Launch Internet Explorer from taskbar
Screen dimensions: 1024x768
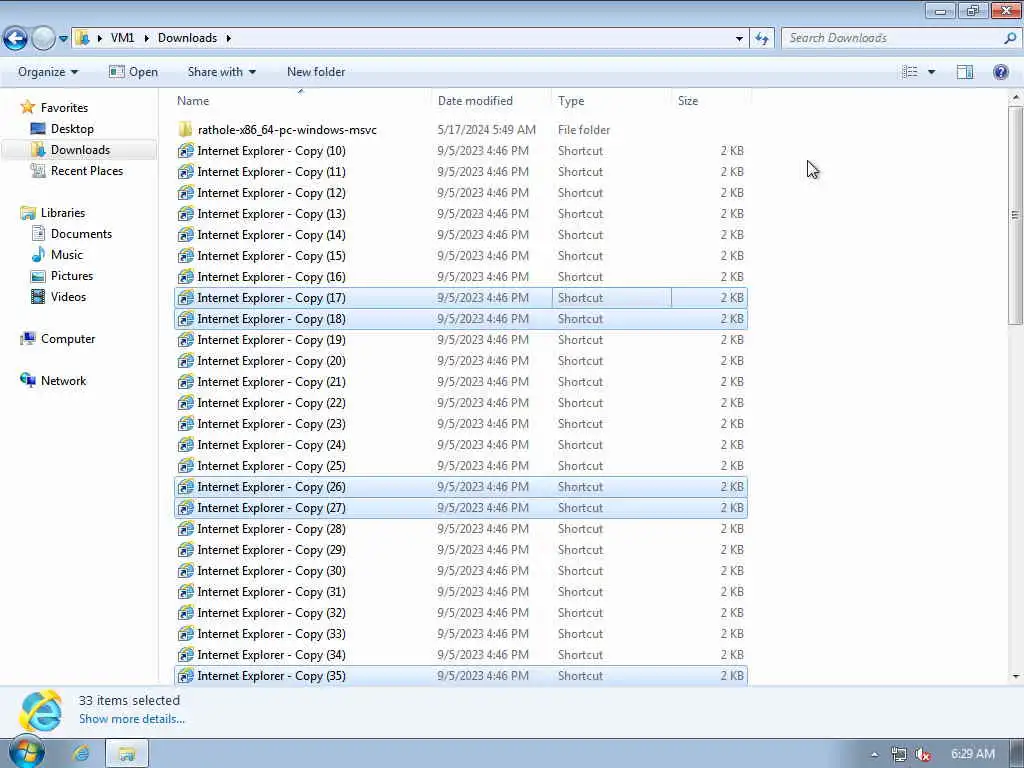(82, 754)
